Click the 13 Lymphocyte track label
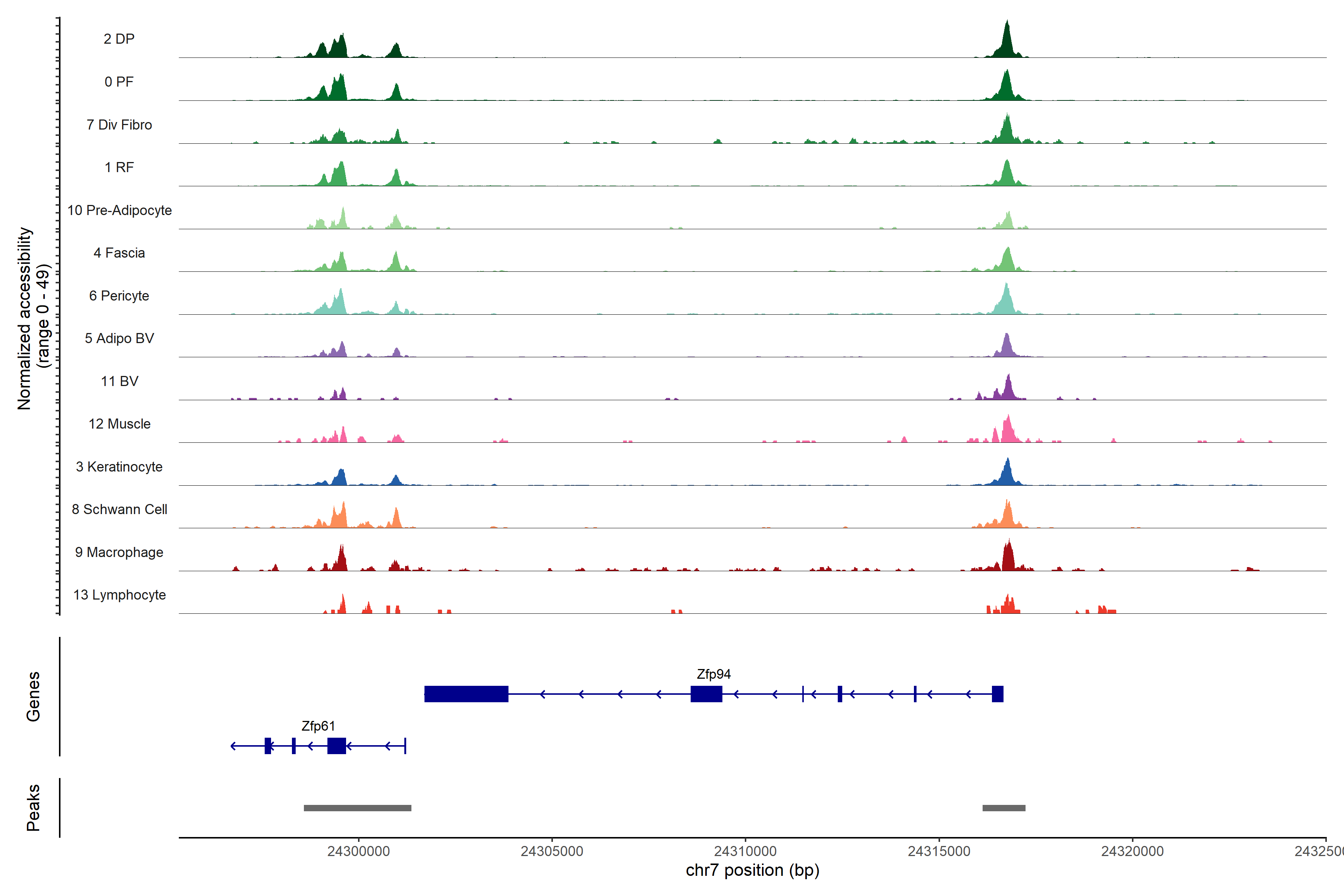The image size is (1344, 896). [x=119, y=595]
